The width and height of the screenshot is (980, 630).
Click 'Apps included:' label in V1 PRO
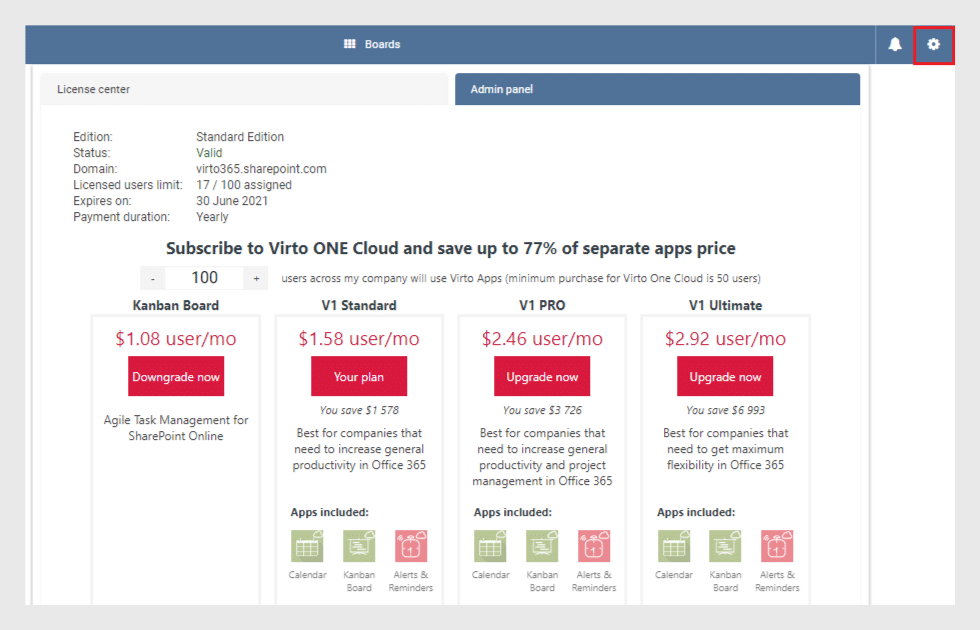click(x=512, y=512)
